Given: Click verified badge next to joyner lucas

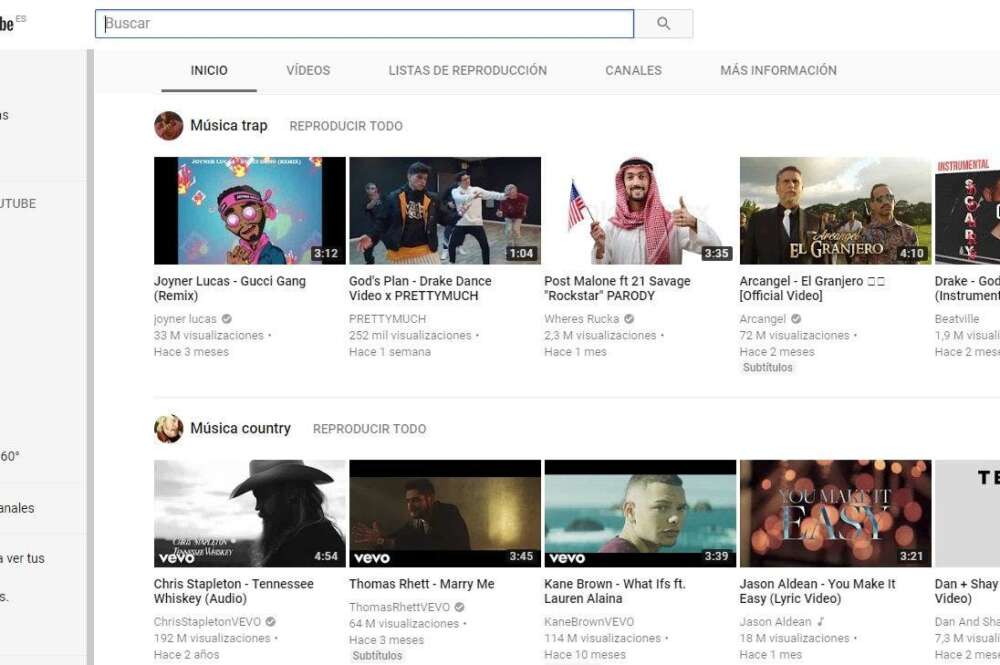Looking at the screenshot, I should [x=226, y=319].
